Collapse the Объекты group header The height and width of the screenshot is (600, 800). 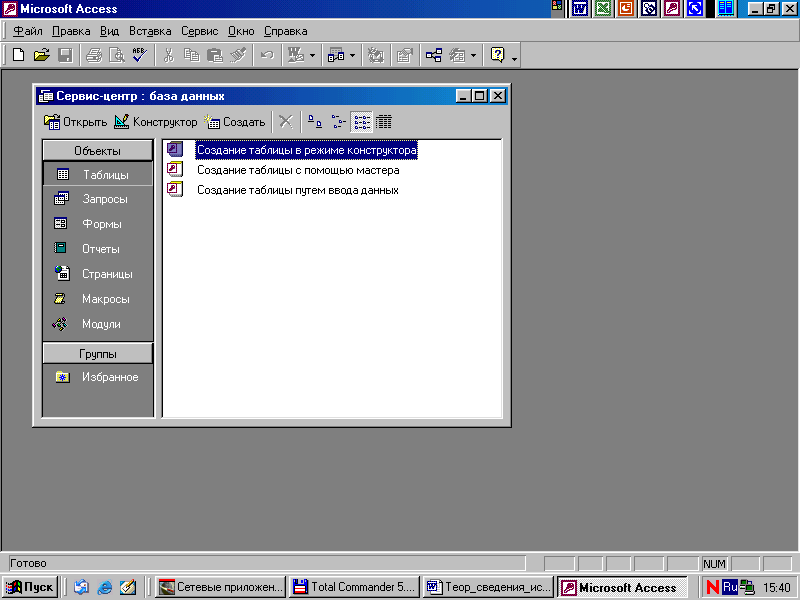[97, 151]
